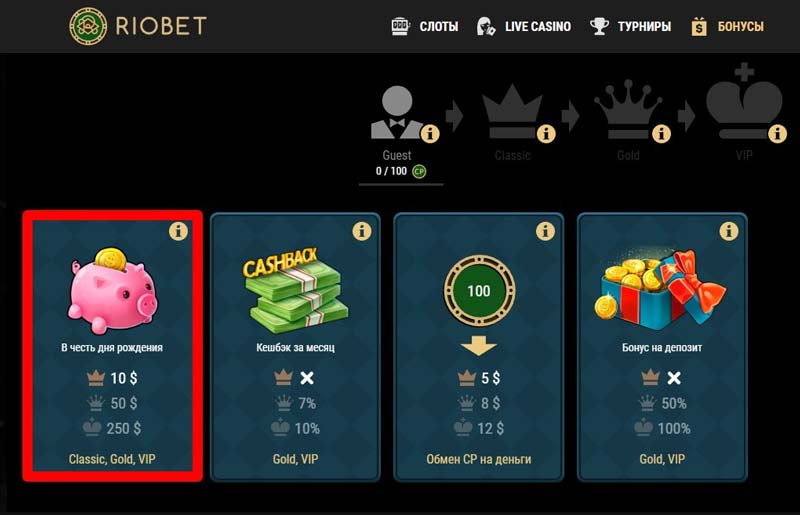Viewport: 800px width, 515px height.
Task: Select the Guest avatar status icon
Action: 397,112
